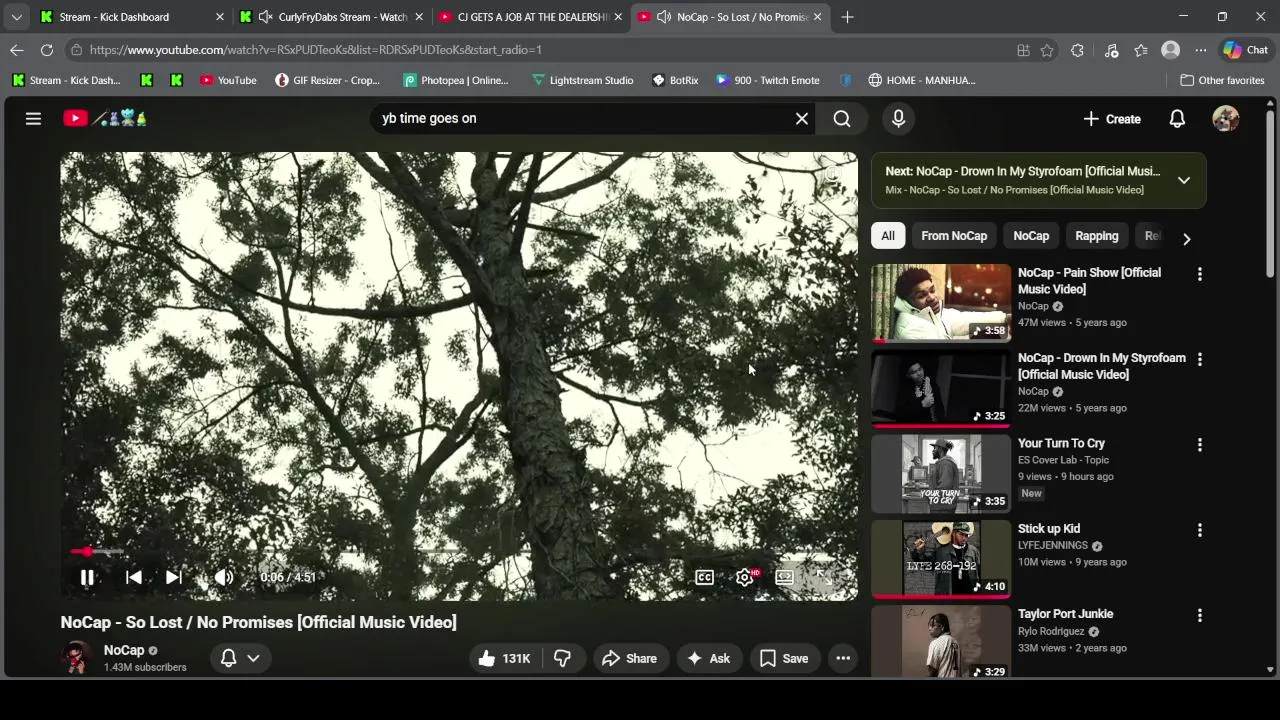
Task: Start voice search with the microphone
Action: click(898, 118)
